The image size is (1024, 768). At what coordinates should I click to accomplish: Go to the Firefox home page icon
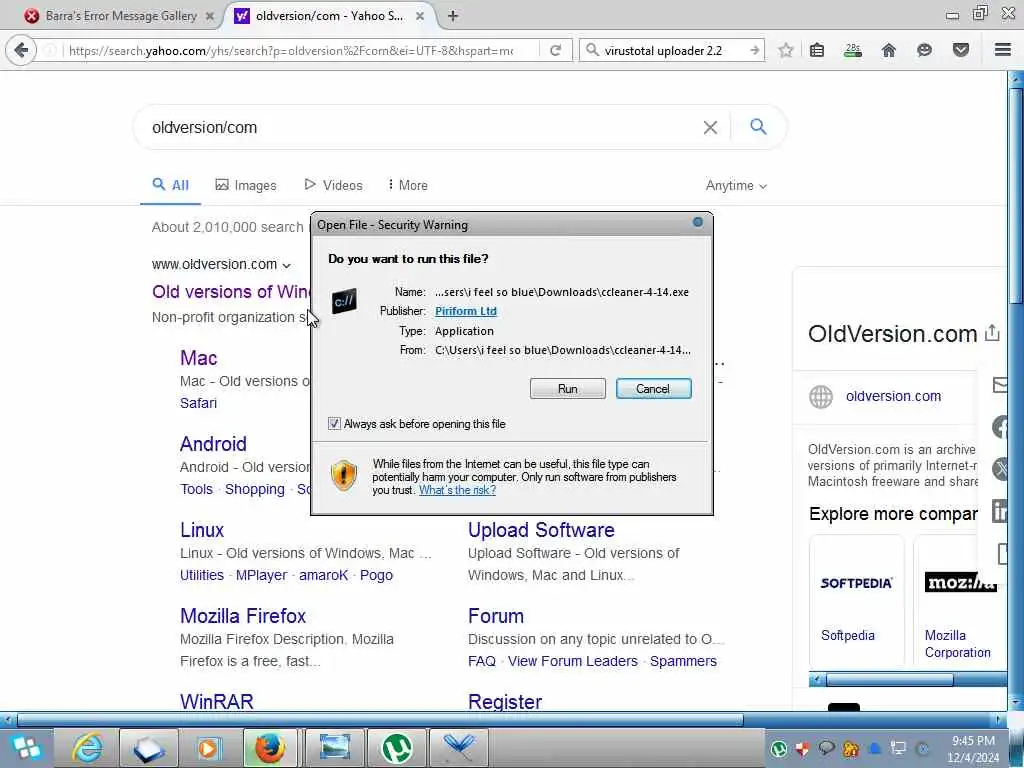[888, 50]
